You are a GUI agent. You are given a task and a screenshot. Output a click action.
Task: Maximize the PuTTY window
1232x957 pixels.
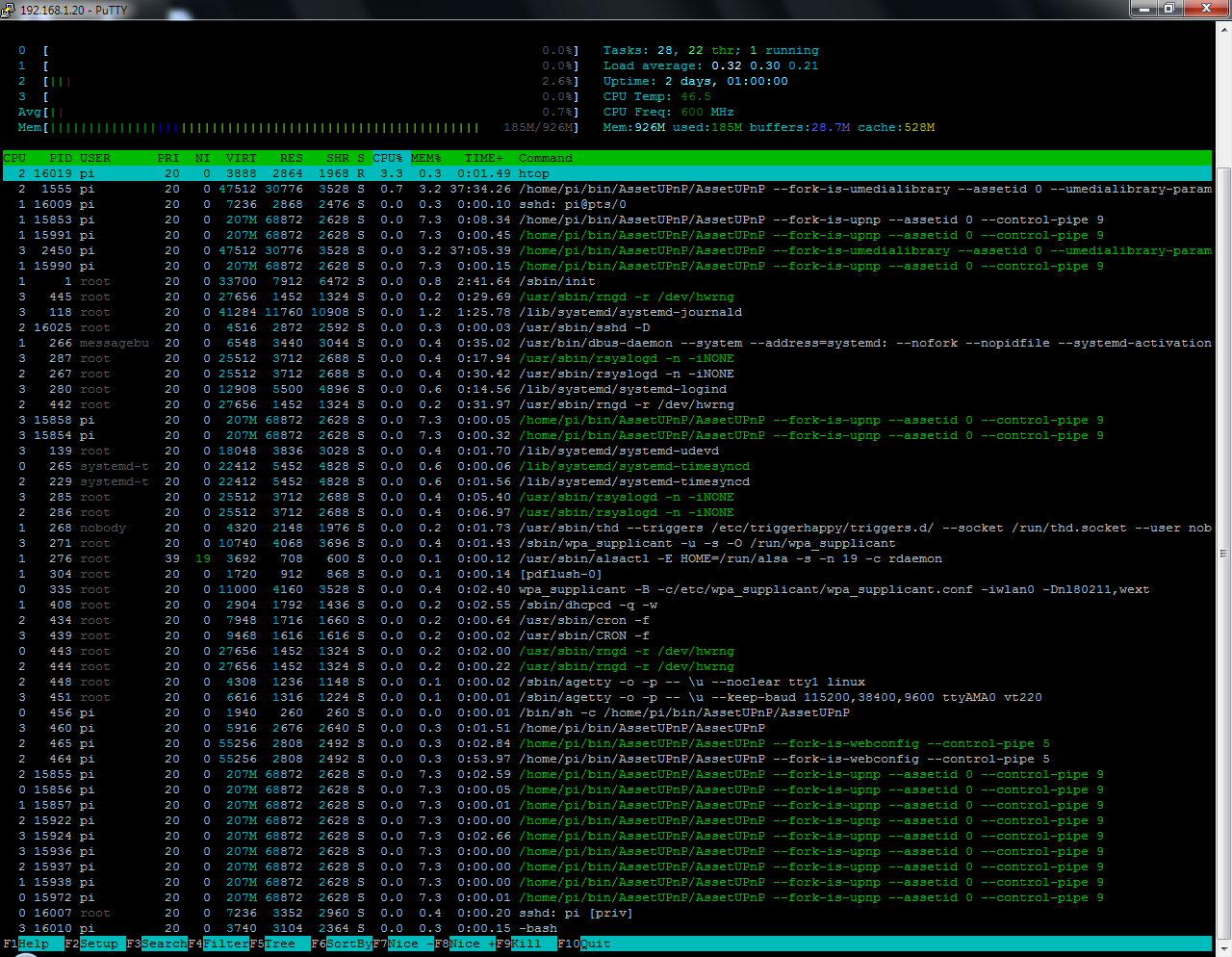coord(1169,9)
